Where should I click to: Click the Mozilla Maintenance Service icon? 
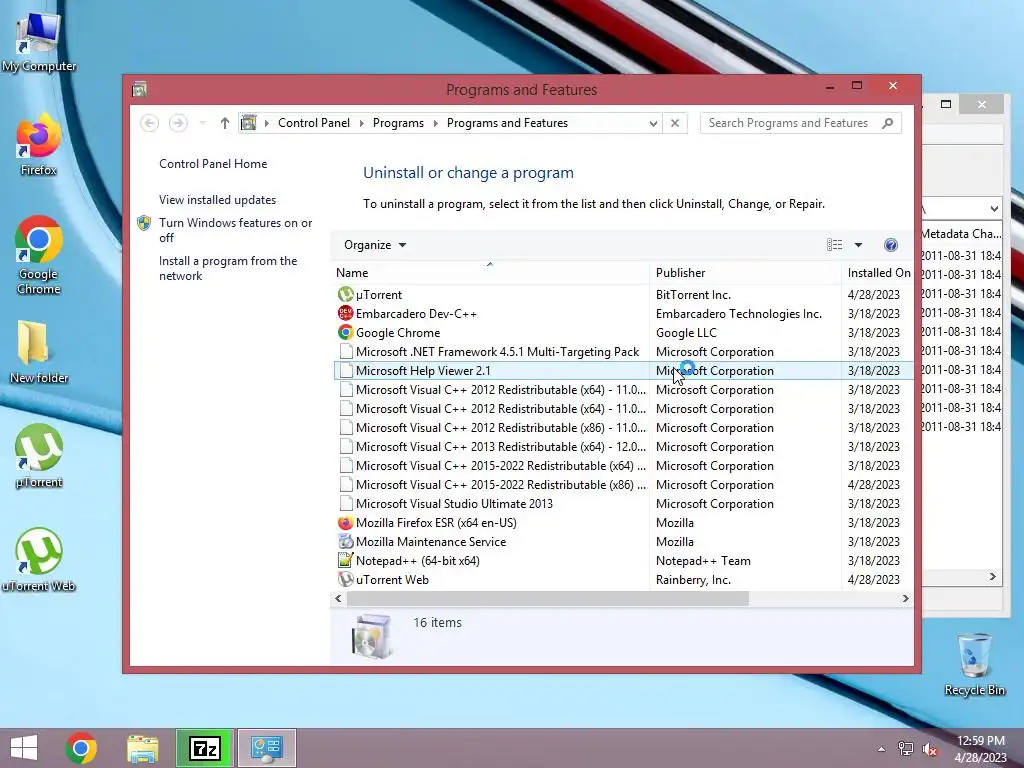(345, 541)
